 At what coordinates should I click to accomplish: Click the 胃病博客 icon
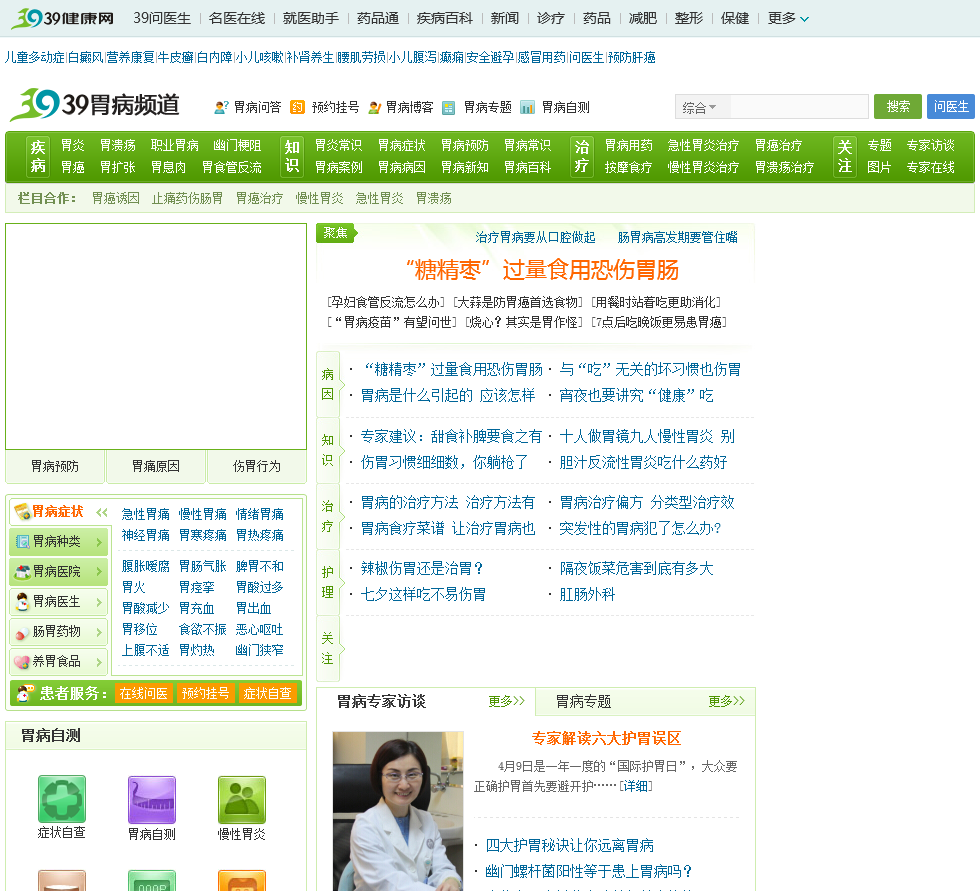pyautogui.click(x=375, y=107)
